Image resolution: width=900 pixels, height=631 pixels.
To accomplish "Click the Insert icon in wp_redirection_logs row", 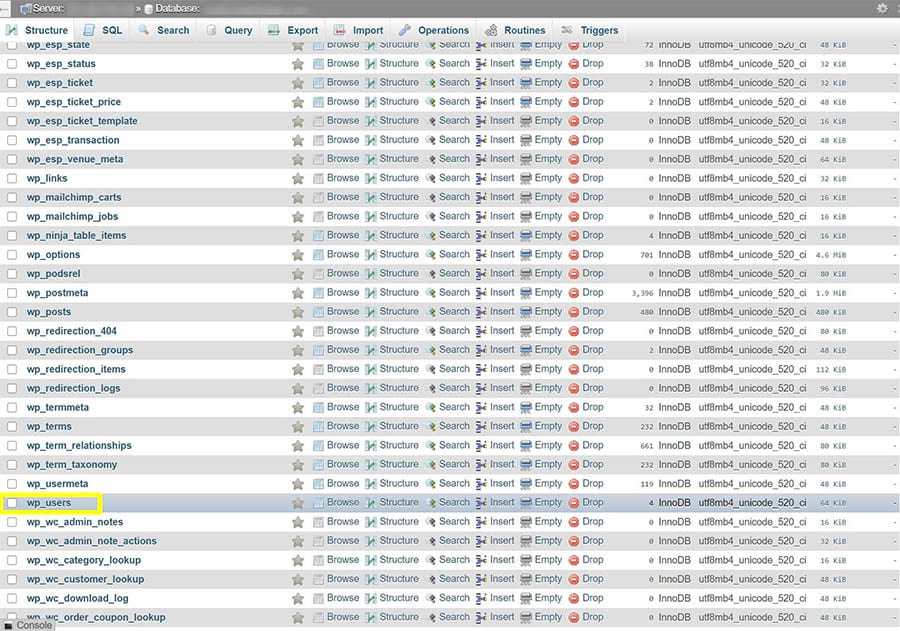I will [x=481, y=389].
